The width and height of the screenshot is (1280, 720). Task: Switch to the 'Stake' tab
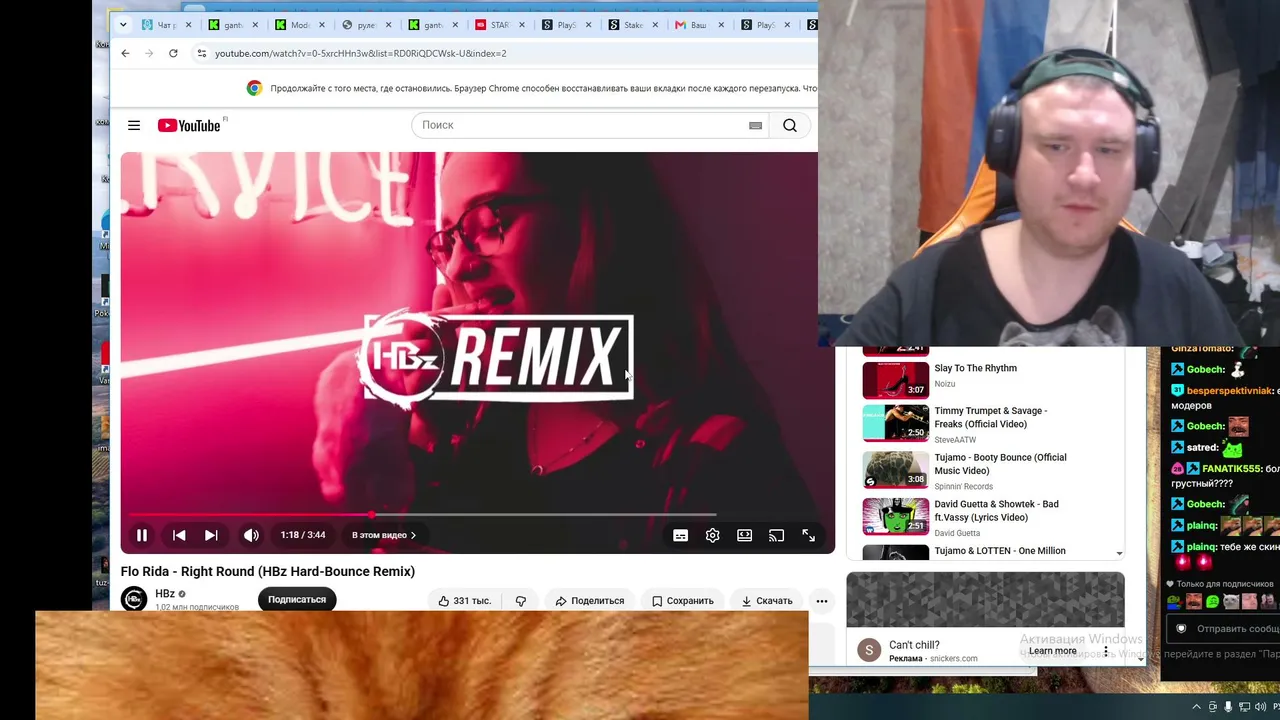coord(627,25)
